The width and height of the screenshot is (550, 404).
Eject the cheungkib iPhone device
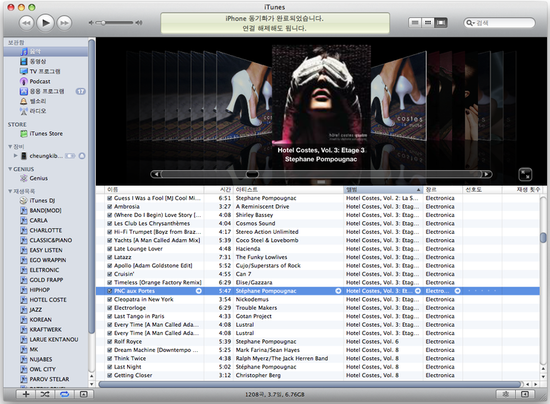point(82,156)
